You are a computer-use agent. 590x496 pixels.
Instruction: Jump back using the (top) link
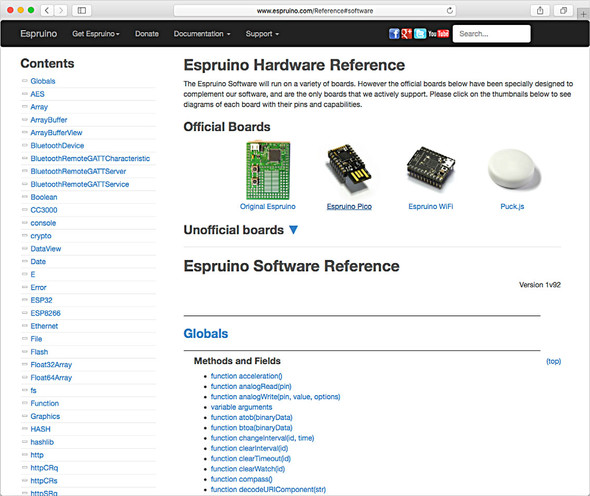tap(554, 361)
